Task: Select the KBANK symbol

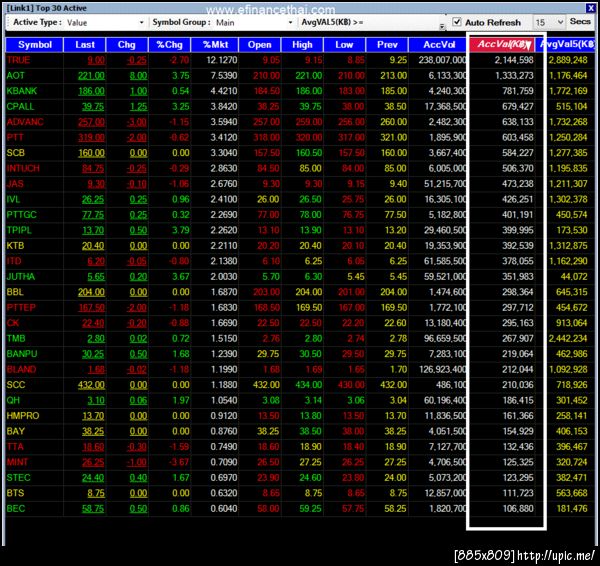Action: (x=22, y=91)
